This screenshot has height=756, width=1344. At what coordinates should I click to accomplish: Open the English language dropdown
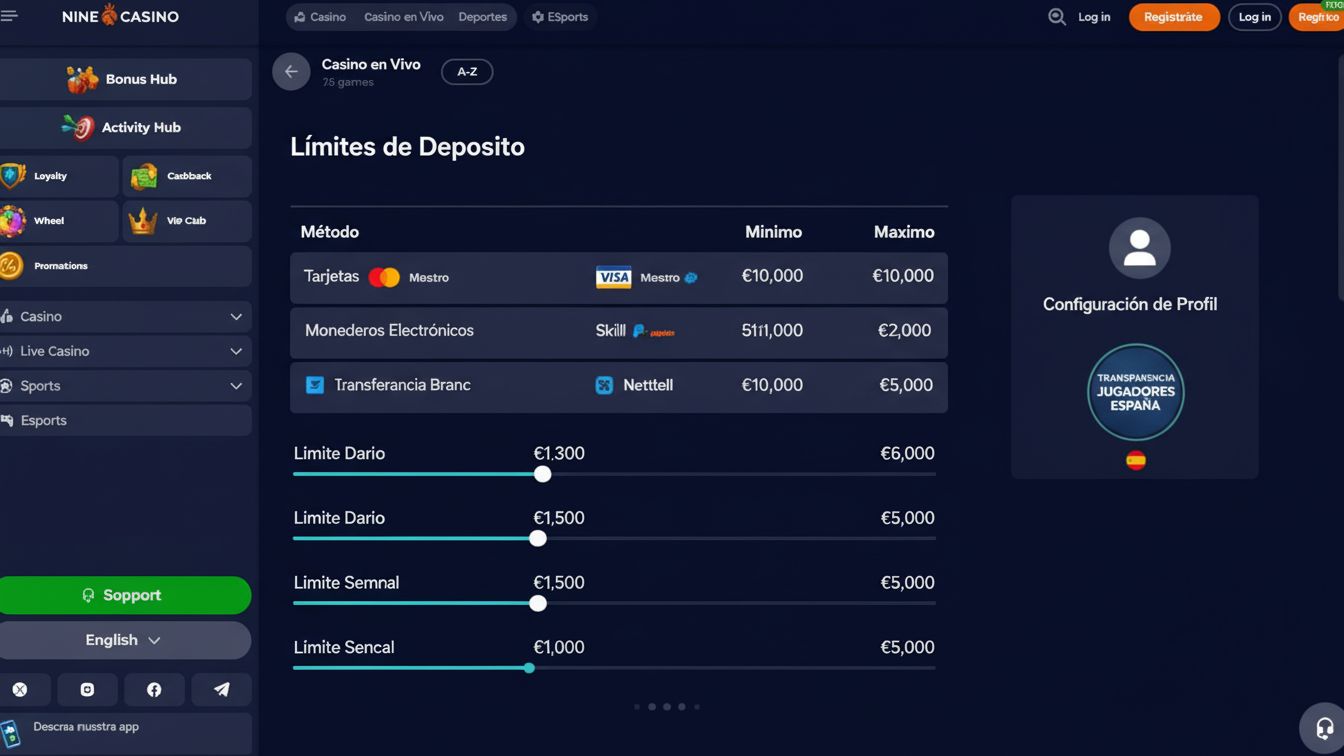coord(124,640)
